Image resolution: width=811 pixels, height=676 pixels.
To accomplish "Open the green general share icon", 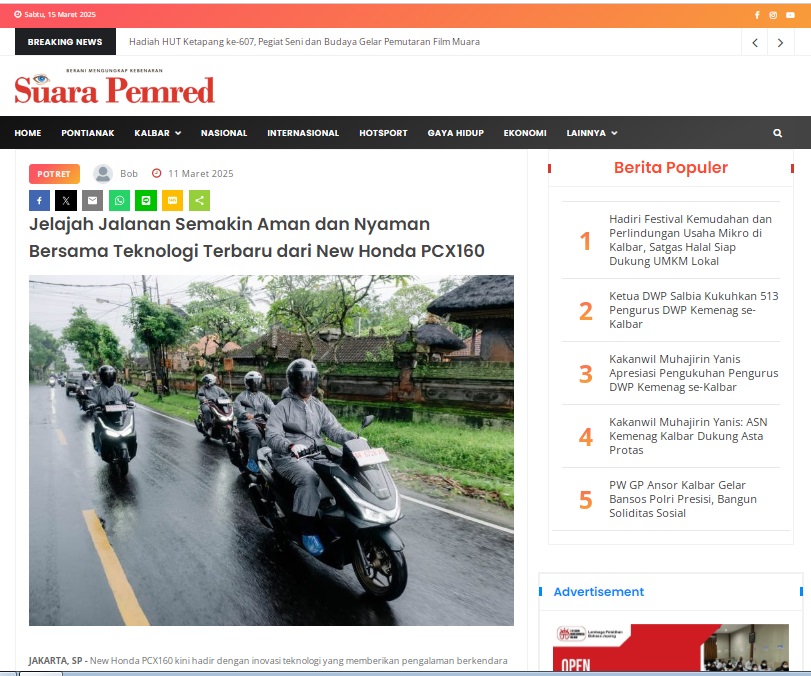I will point(199,201).
